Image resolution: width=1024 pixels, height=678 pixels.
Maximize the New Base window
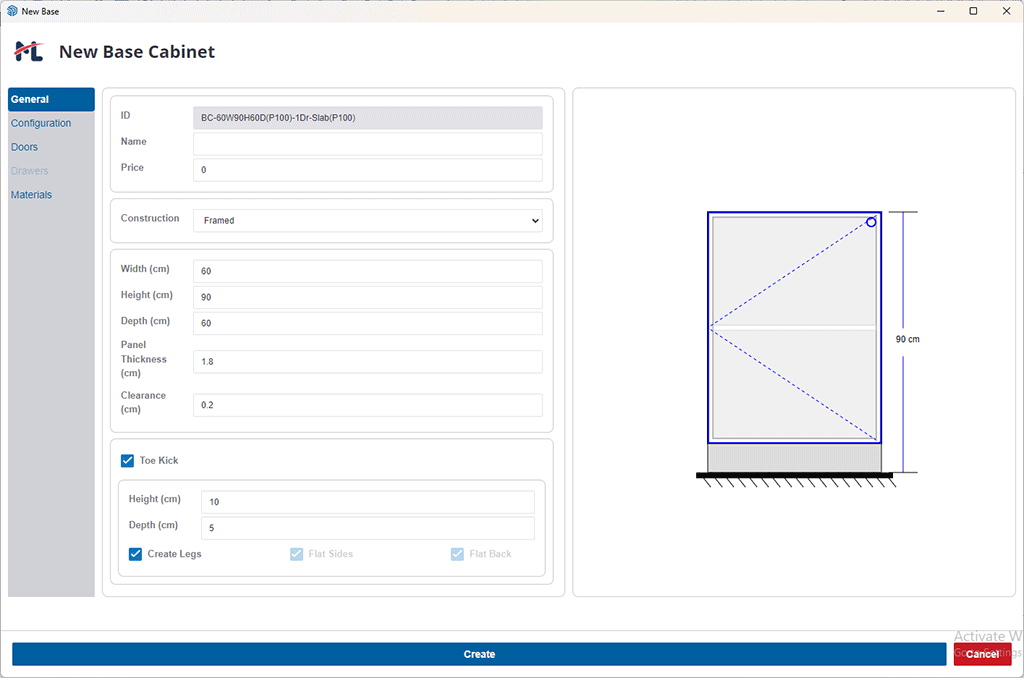[x=973, y=11]
